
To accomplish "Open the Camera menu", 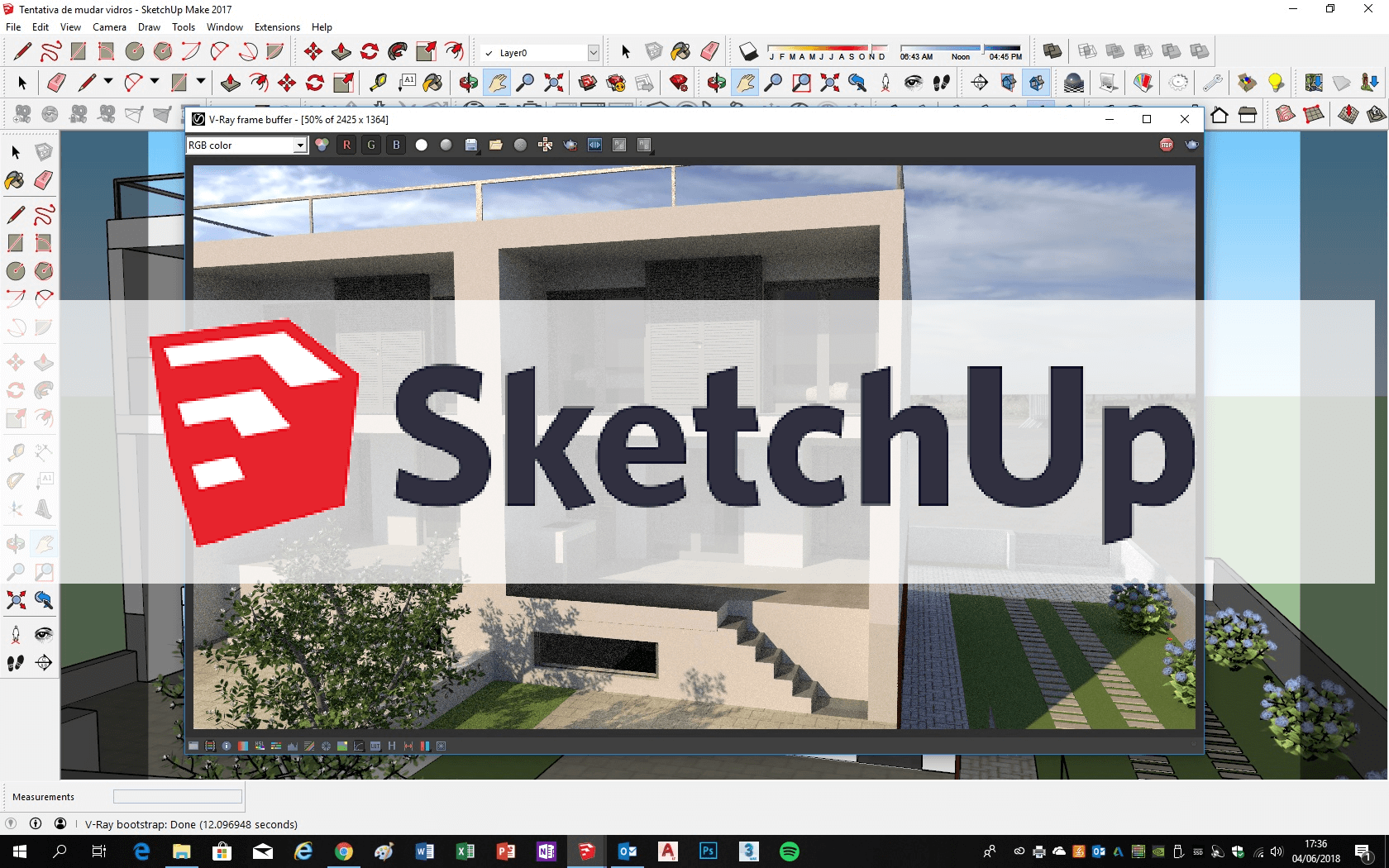I will (109, 27).
